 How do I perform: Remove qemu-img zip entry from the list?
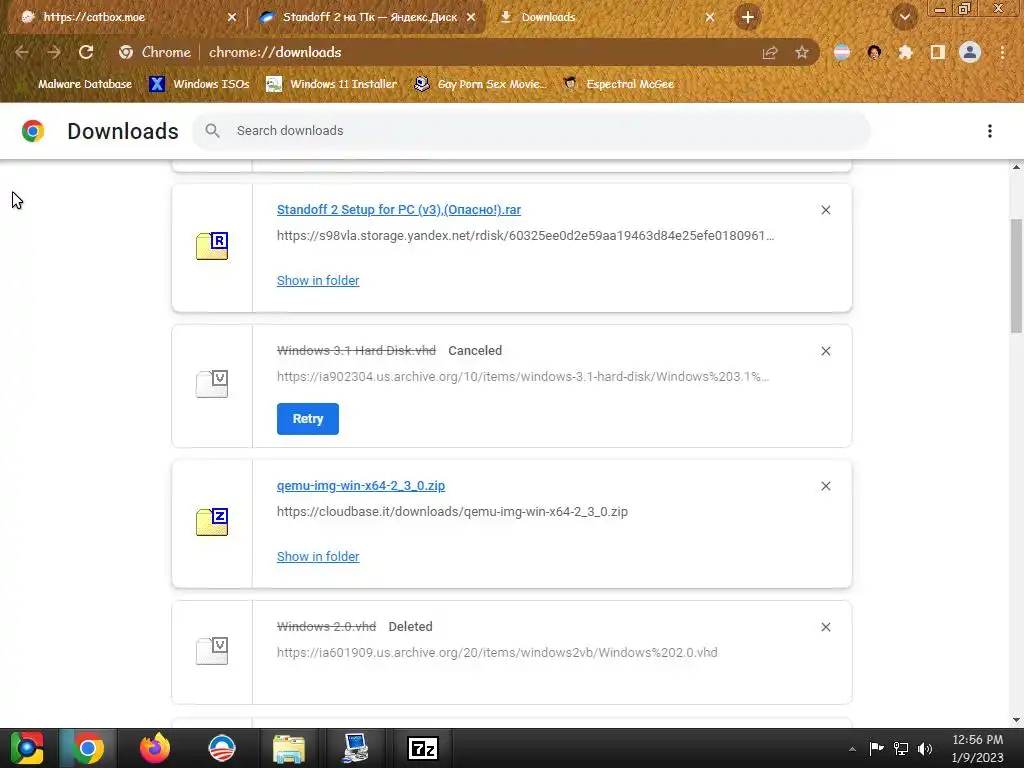pyautogui.click(x=826, y=487)
